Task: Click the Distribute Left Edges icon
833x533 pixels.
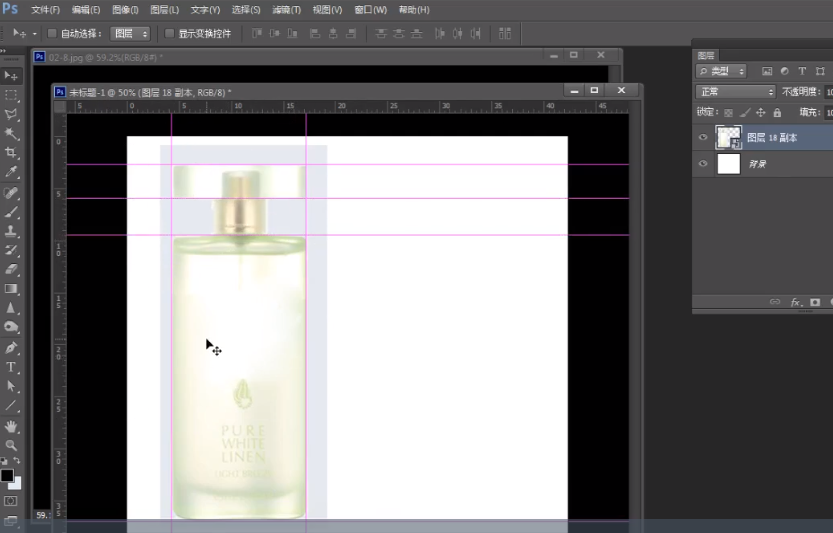Action: click(439, 33)
